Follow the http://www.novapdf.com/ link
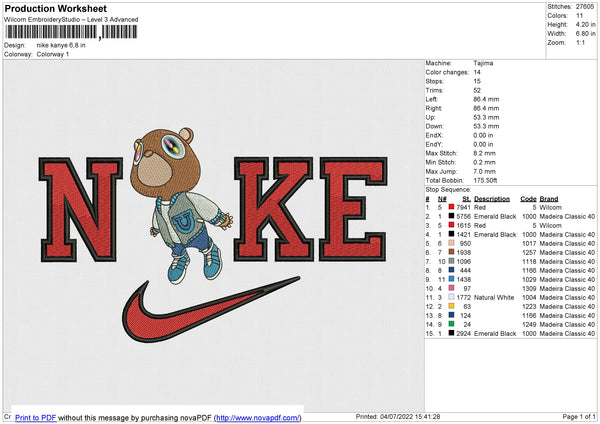This screenshot has width=600, height=424. point(258,417)
